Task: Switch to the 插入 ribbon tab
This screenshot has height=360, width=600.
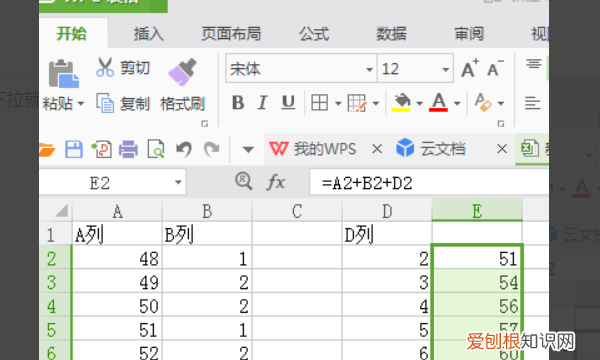Action: point(148,34)
